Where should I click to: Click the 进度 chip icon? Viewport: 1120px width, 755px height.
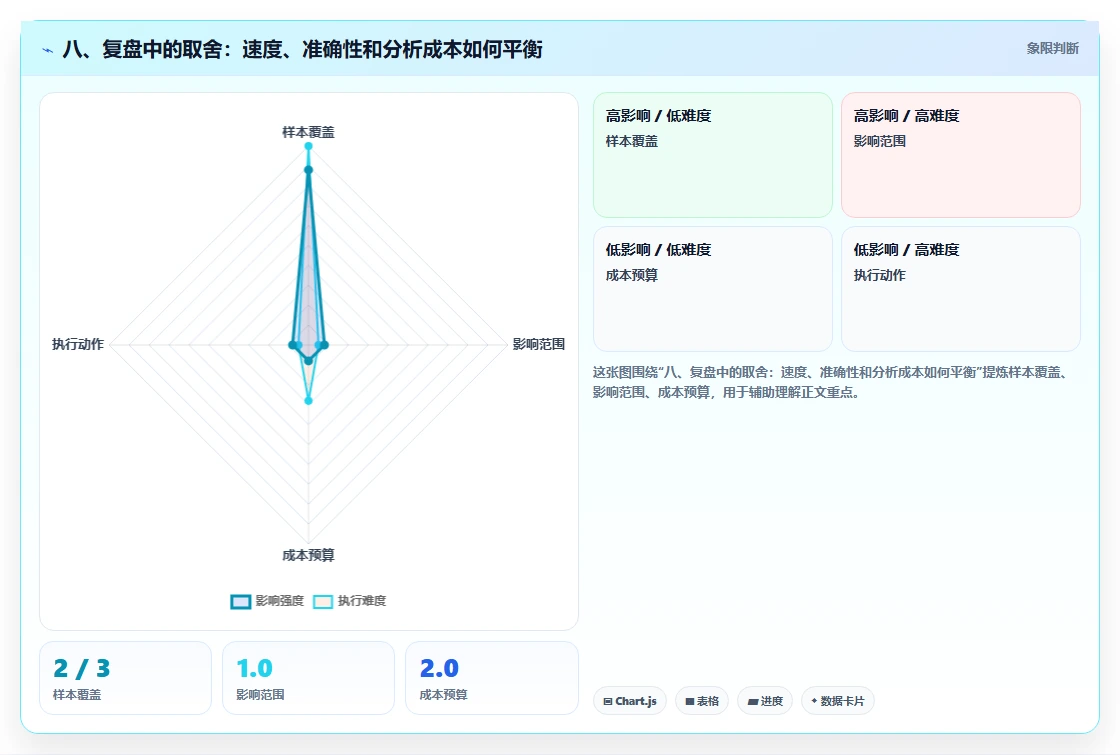752,701
